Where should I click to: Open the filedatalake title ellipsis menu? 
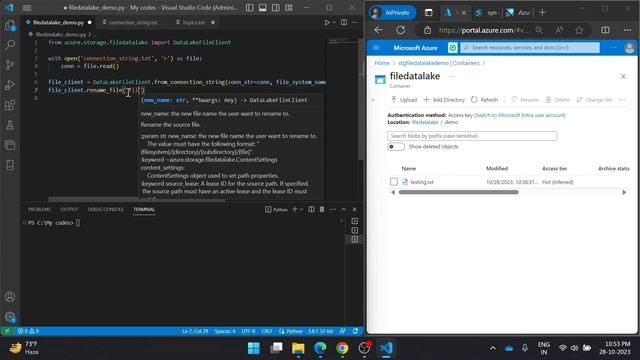pyautogui.click(x=452, y=76)
